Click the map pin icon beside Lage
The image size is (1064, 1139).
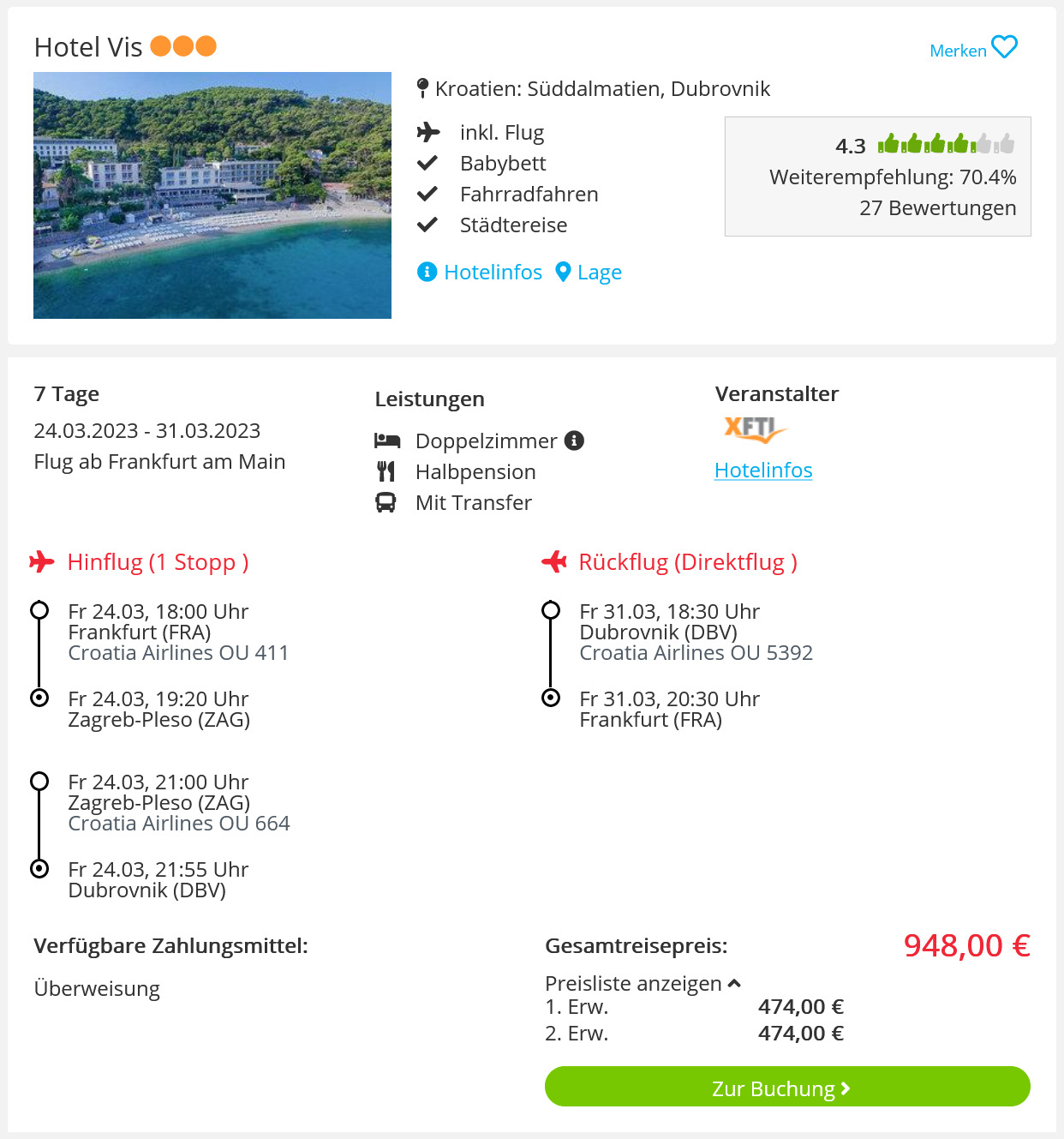click(x=563, y=272)
